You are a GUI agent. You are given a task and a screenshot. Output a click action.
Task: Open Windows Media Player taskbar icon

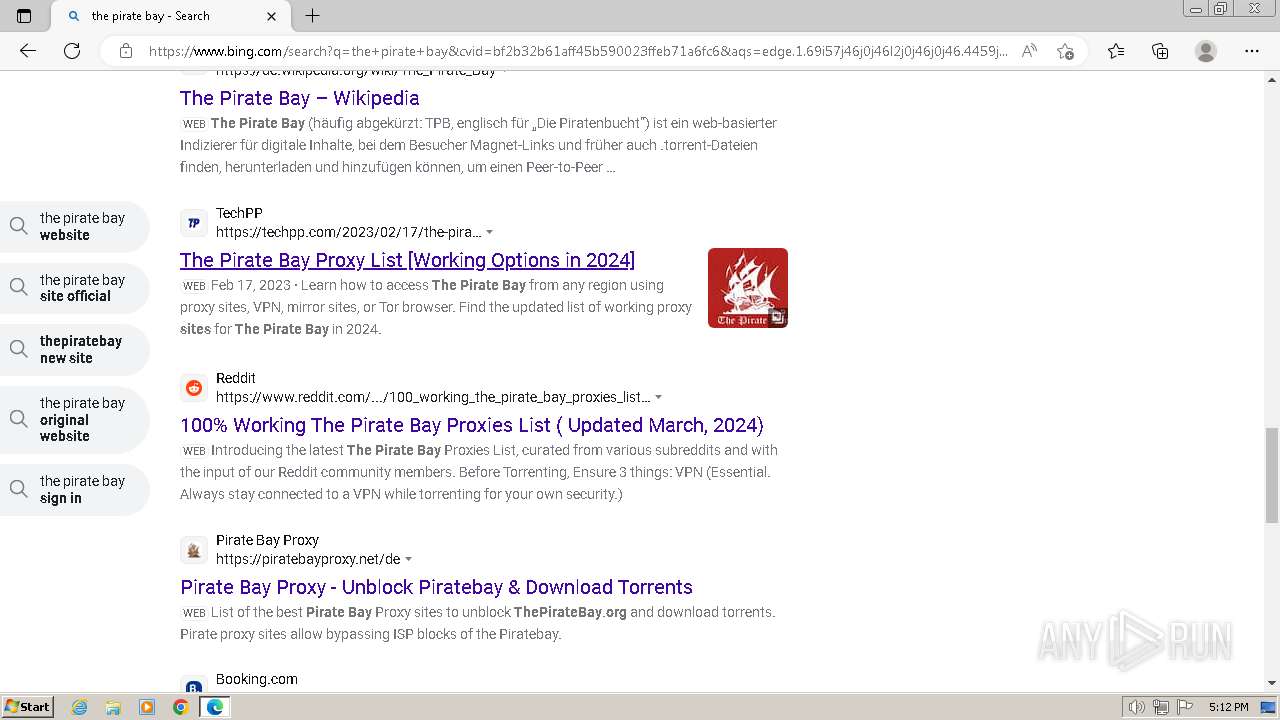147,707
